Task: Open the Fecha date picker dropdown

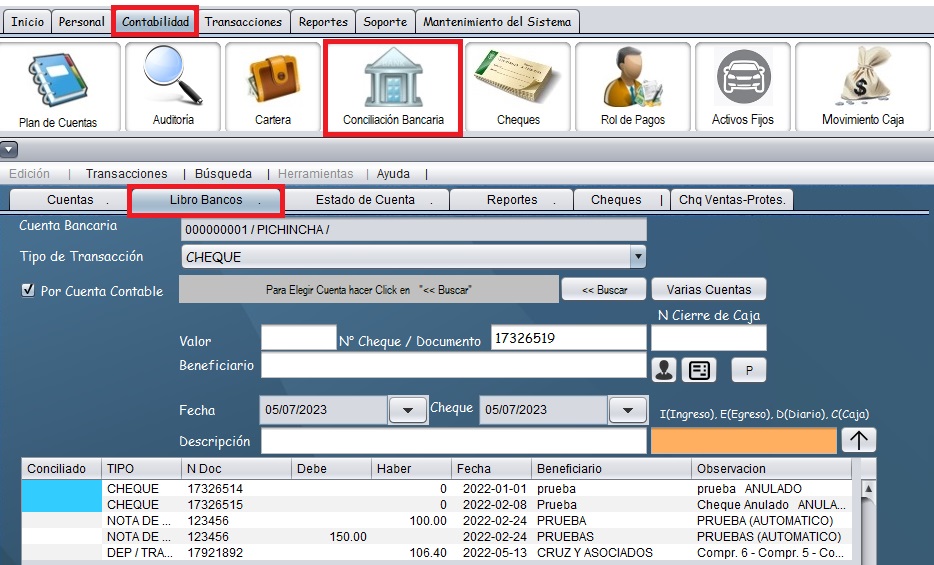Action: point(407,410)
